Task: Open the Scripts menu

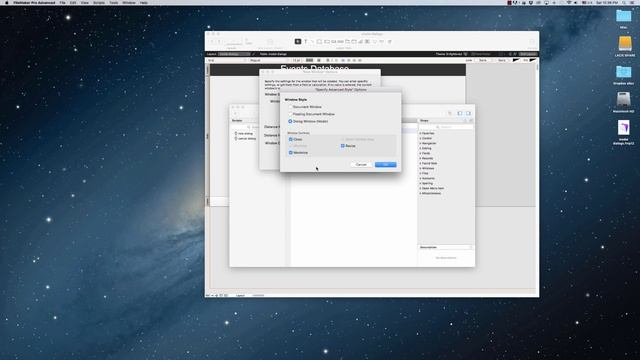Action: 99,2
